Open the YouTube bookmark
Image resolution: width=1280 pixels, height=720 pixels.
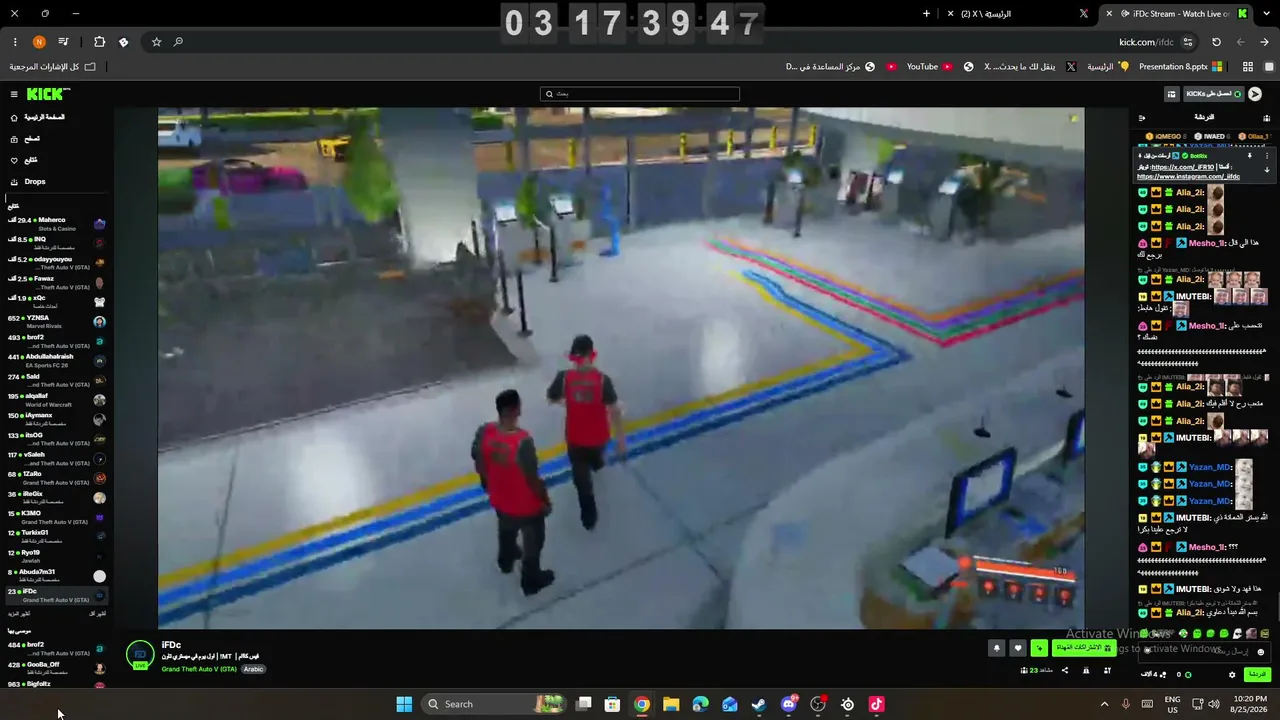pos(929,67)
